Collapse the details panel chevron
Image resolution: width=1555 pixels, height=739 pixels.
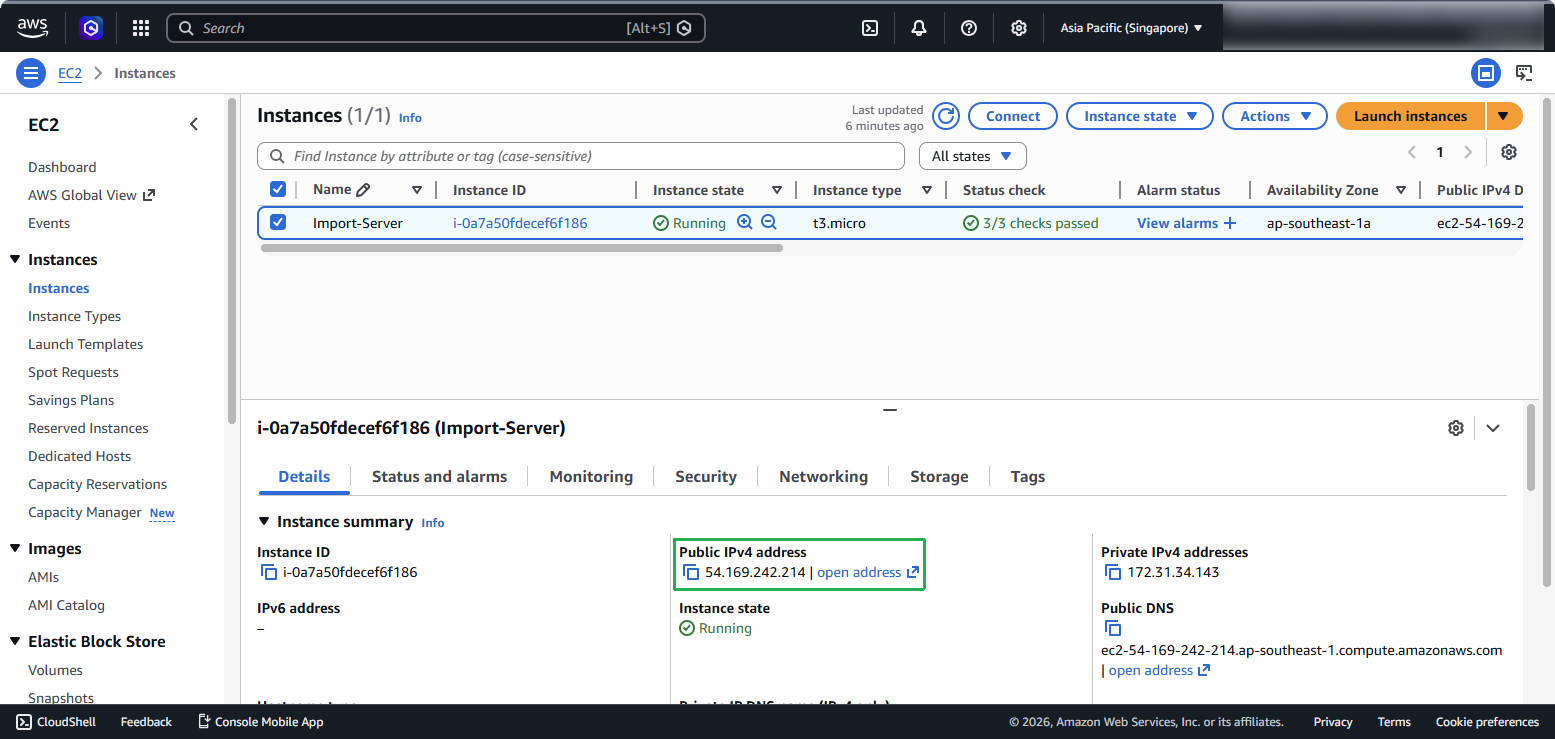click(x=1493, y=428)
